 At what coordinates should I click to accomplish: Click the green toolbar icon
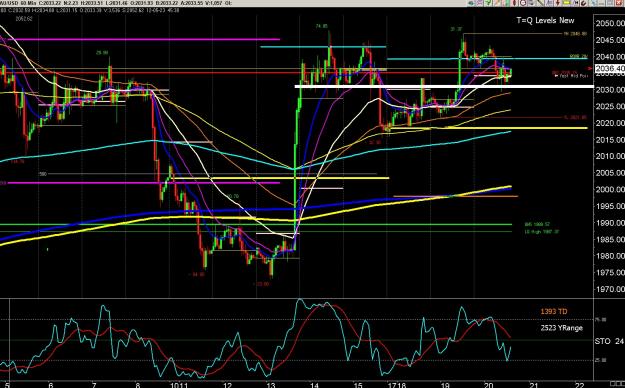tap(488, 3)
